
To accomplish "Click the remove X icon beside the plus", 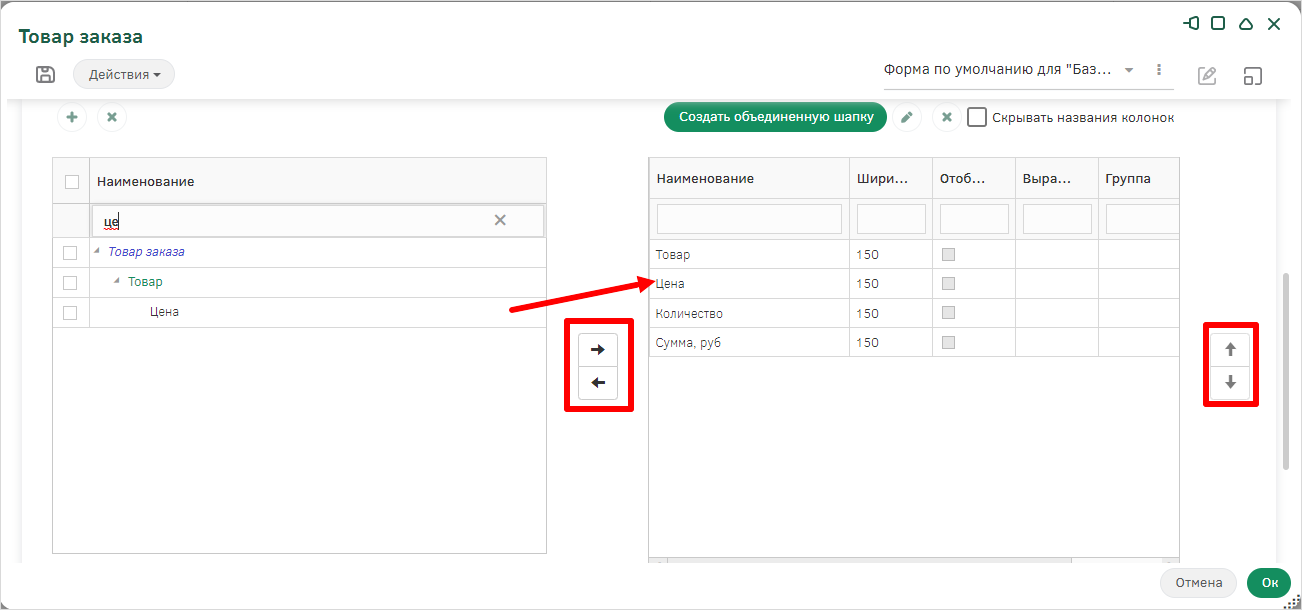I will (x=112, y=117).
